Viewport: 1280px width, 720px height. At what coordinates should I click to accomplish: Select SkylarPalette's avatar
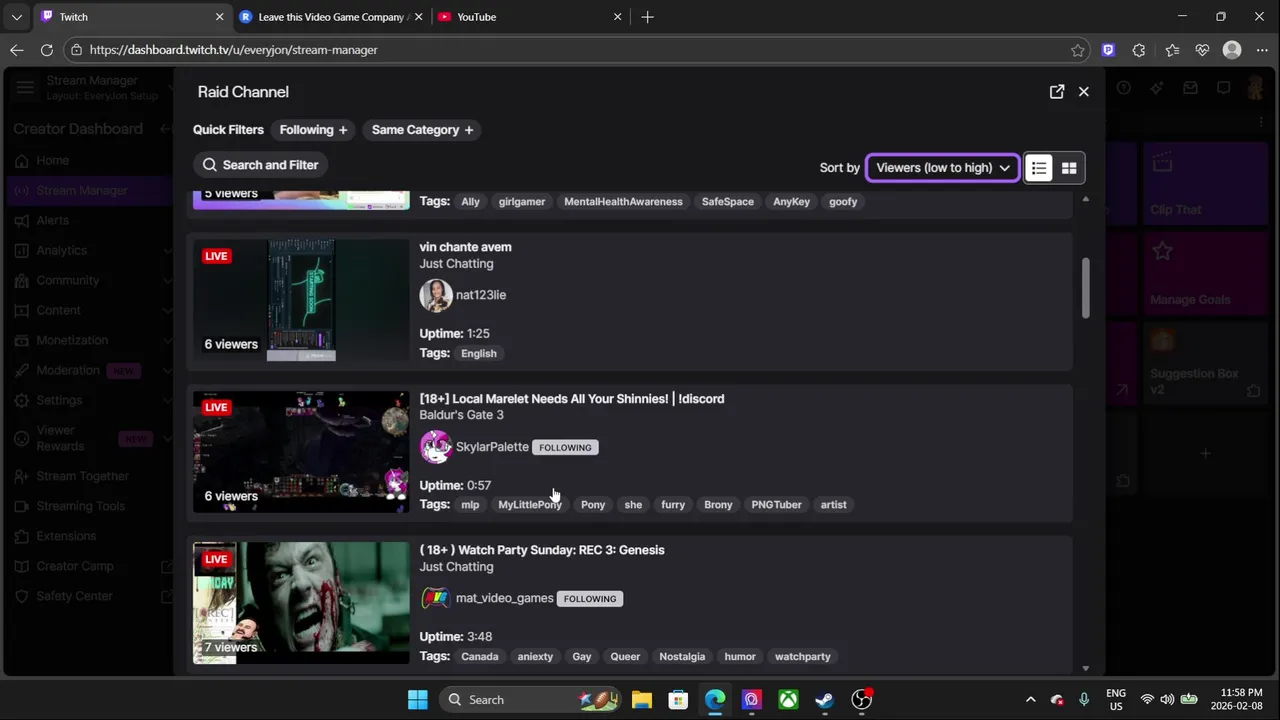[436, 447]
